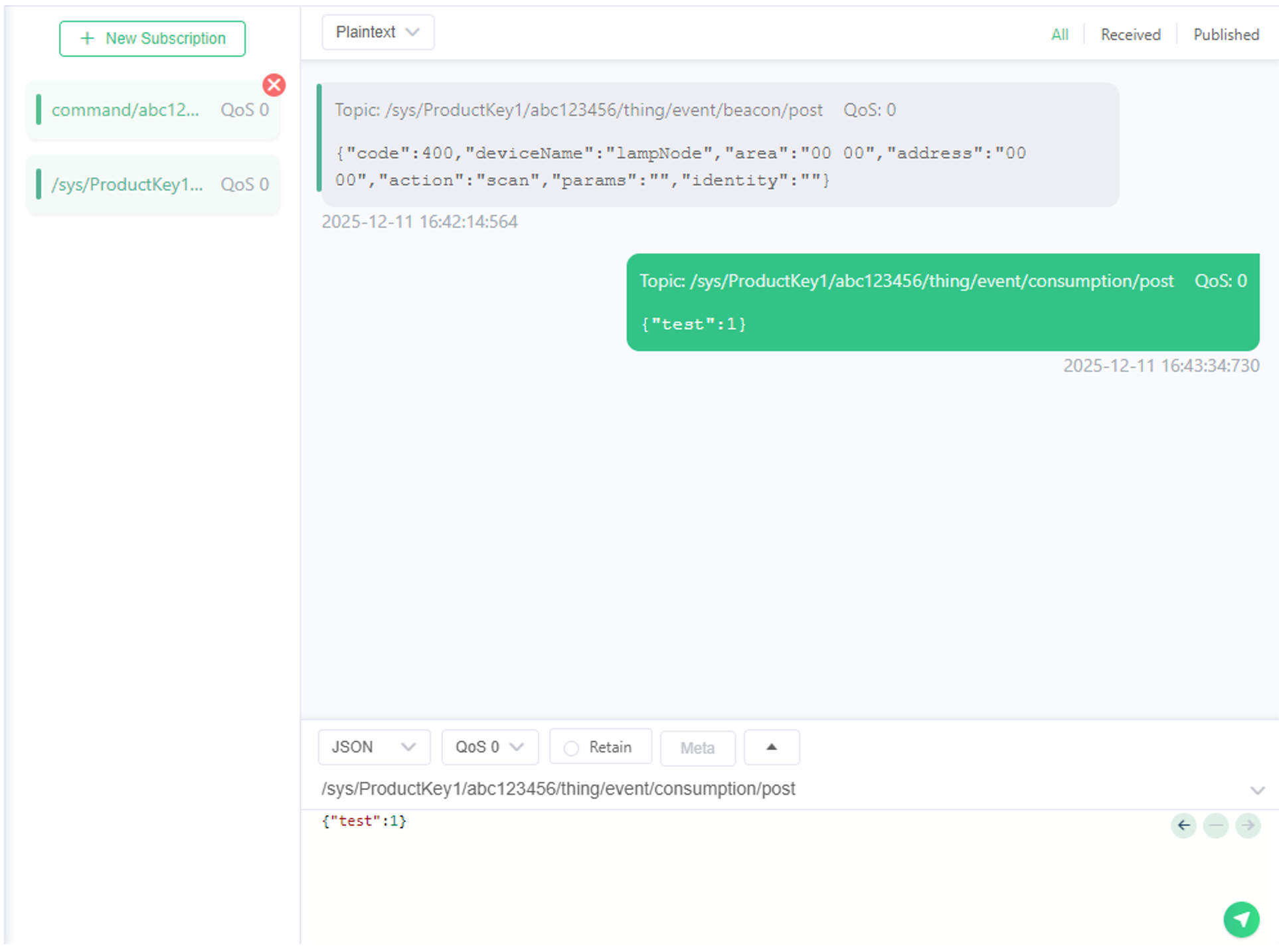The height and width of the screenshot is (952, 1279).
Task: Click the middle history reset icon
Action: click(x=1215, y=825)
